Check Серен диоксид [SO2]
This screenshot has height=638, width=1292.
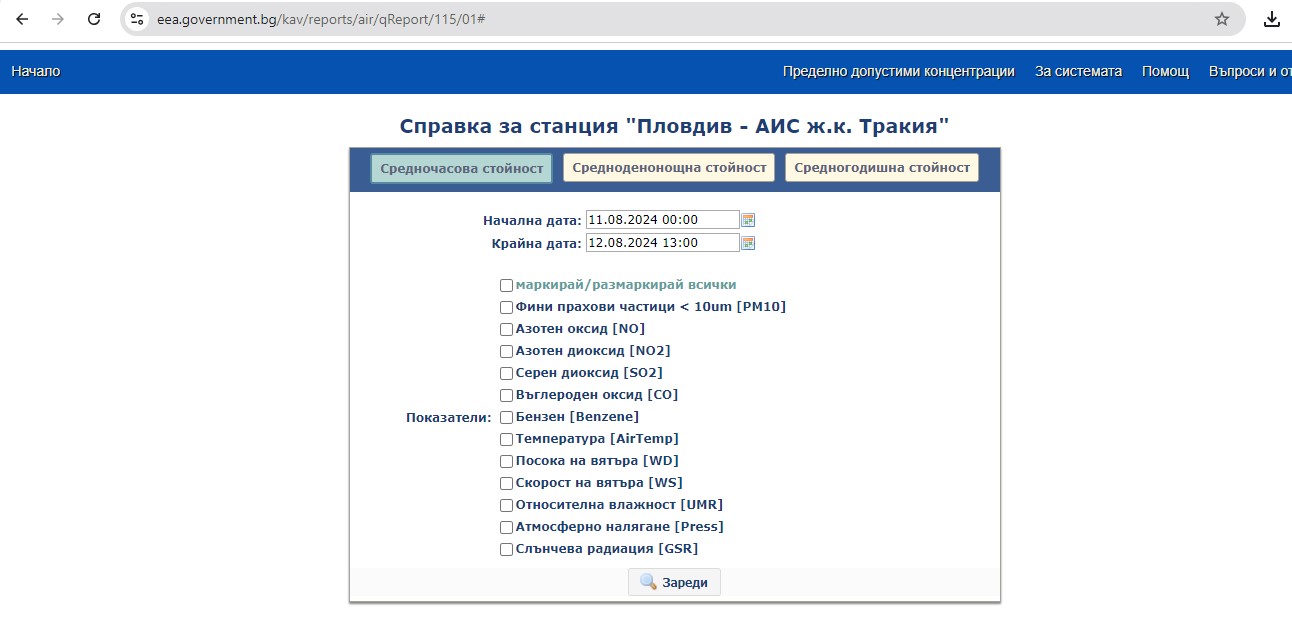[506, 374]
